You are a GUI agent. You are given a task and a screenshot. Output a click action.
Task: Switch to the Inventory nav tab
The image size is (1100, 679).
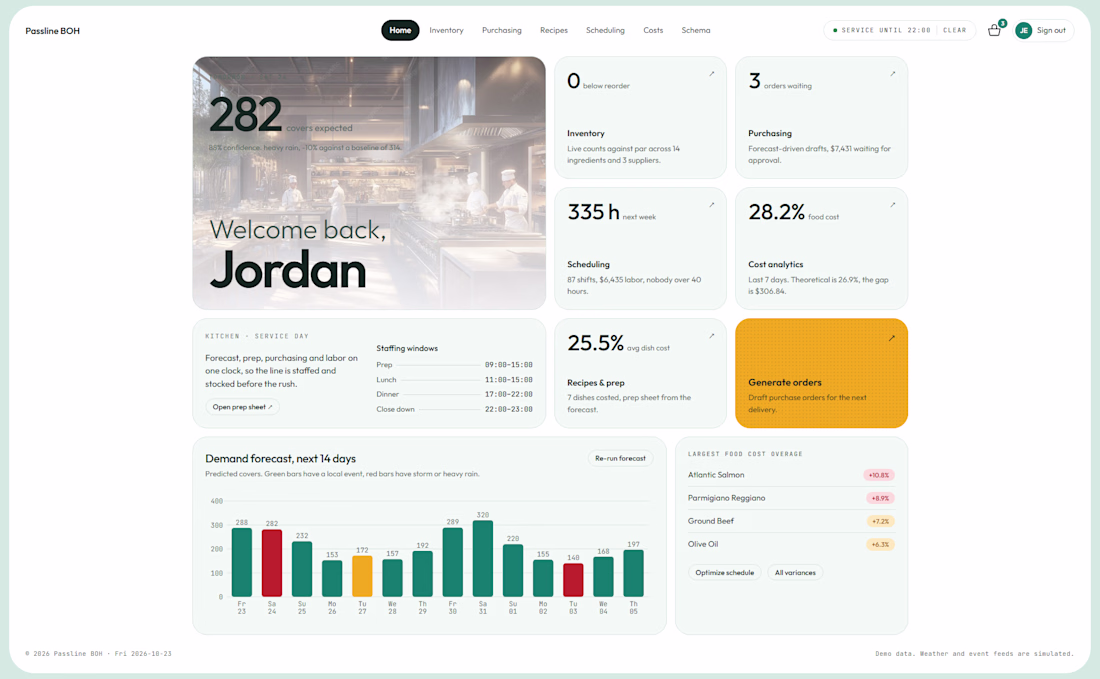pyautogui.click(x=446, y=30)
